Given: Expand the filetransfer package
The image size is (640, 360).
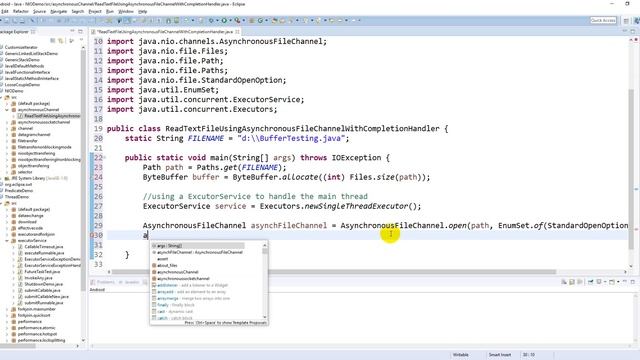Looking at the screenshot, I should [7, 141].
